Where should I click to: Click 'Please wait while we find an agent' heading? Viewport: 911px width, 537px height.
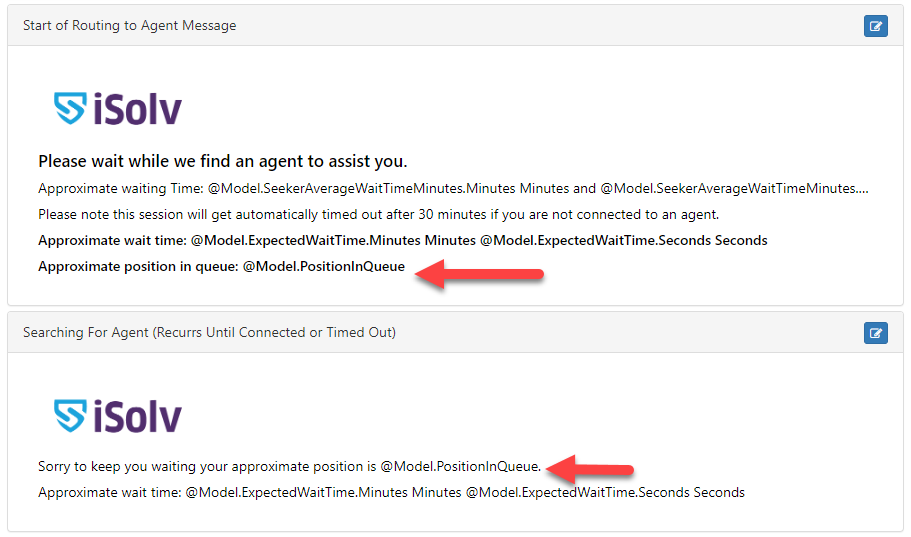(223, 161)
